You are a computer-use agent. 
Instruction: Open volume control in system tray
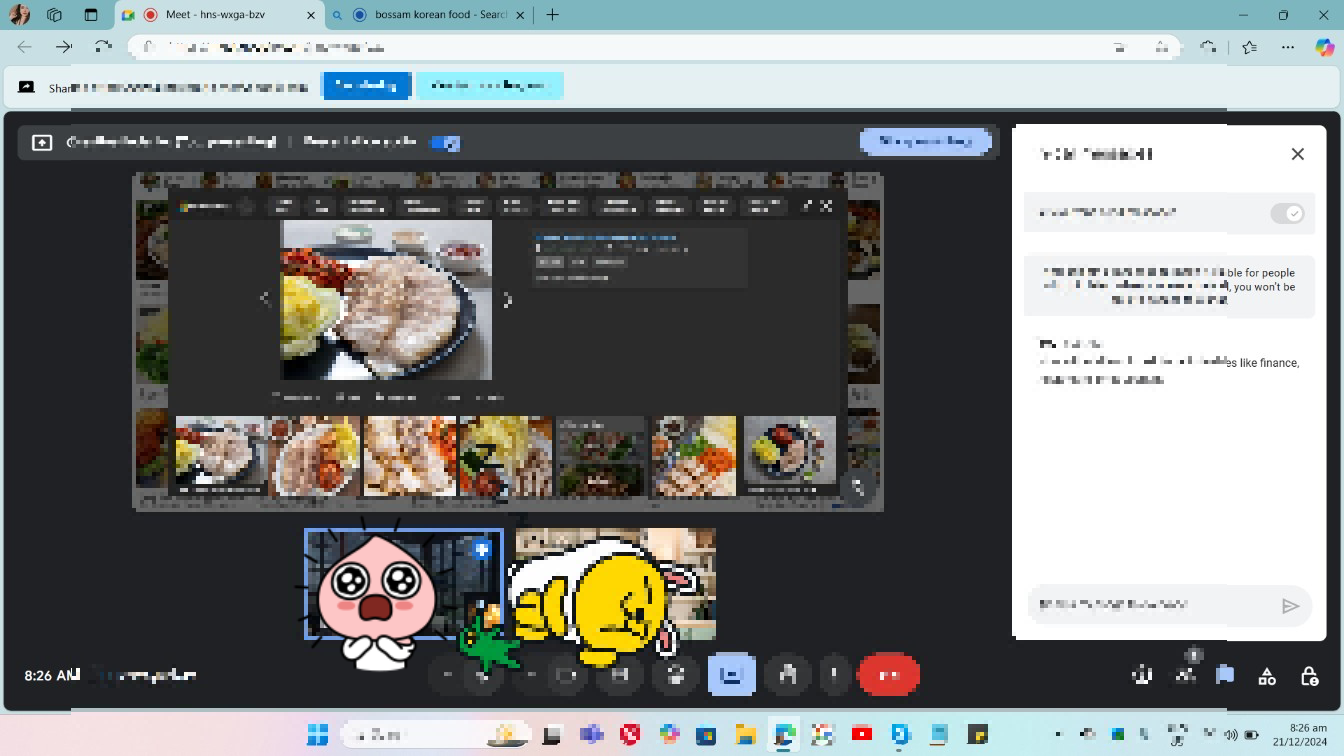pos(1230,735)
